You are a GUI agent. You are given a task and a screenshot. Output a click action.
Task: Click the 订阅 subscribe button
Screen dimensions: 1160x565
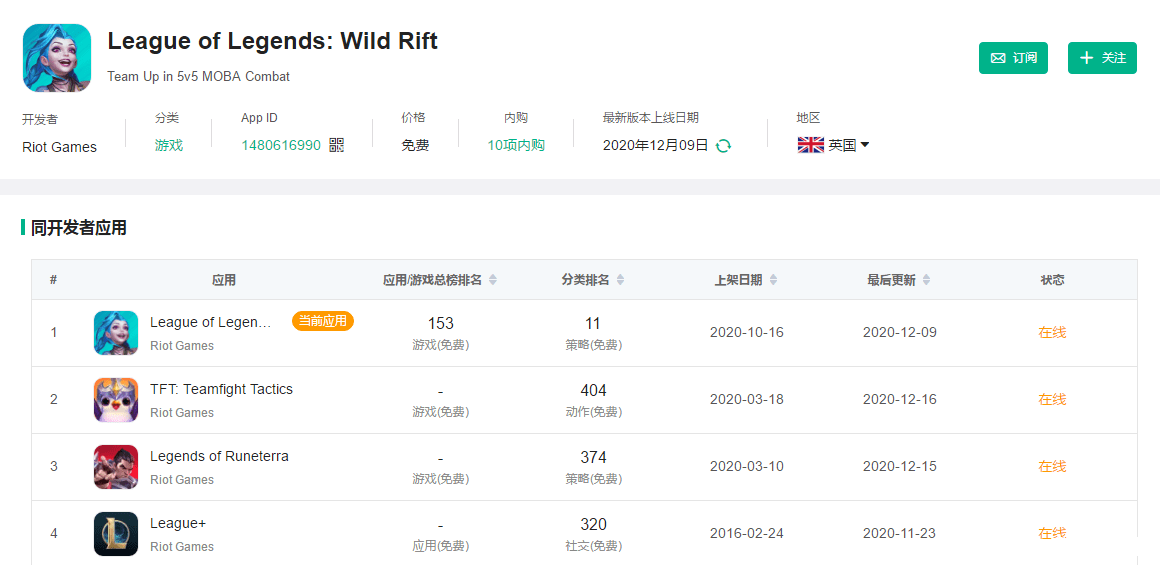[x=1014, y=58]
